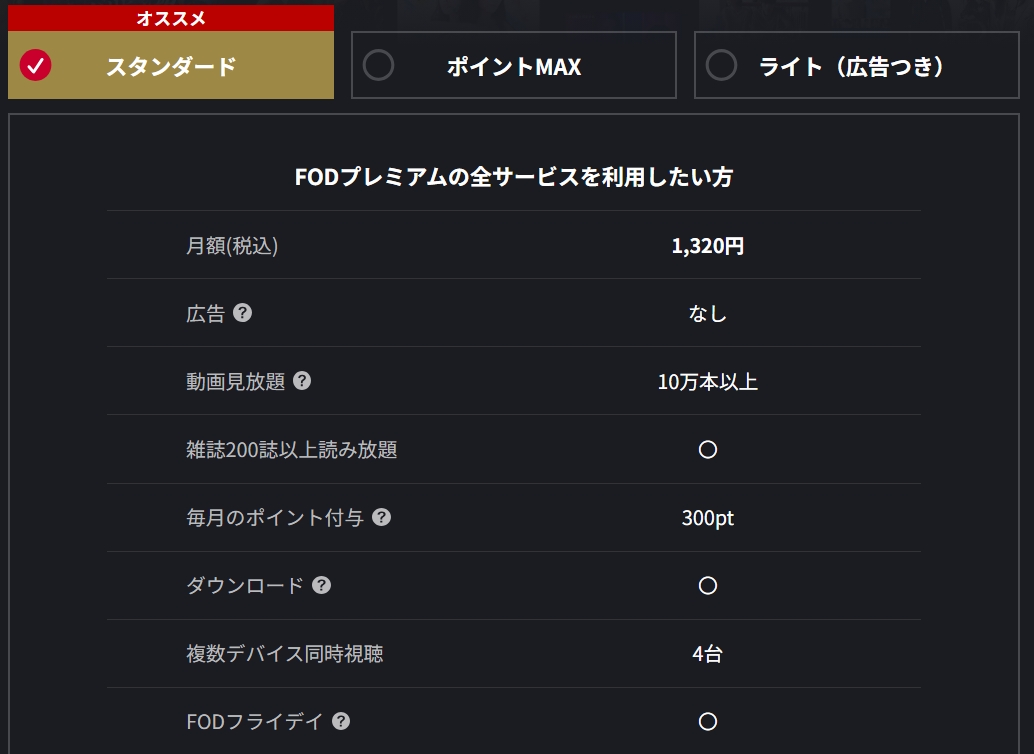Click the ライト（広告つき） plan label text

[852, 67]
